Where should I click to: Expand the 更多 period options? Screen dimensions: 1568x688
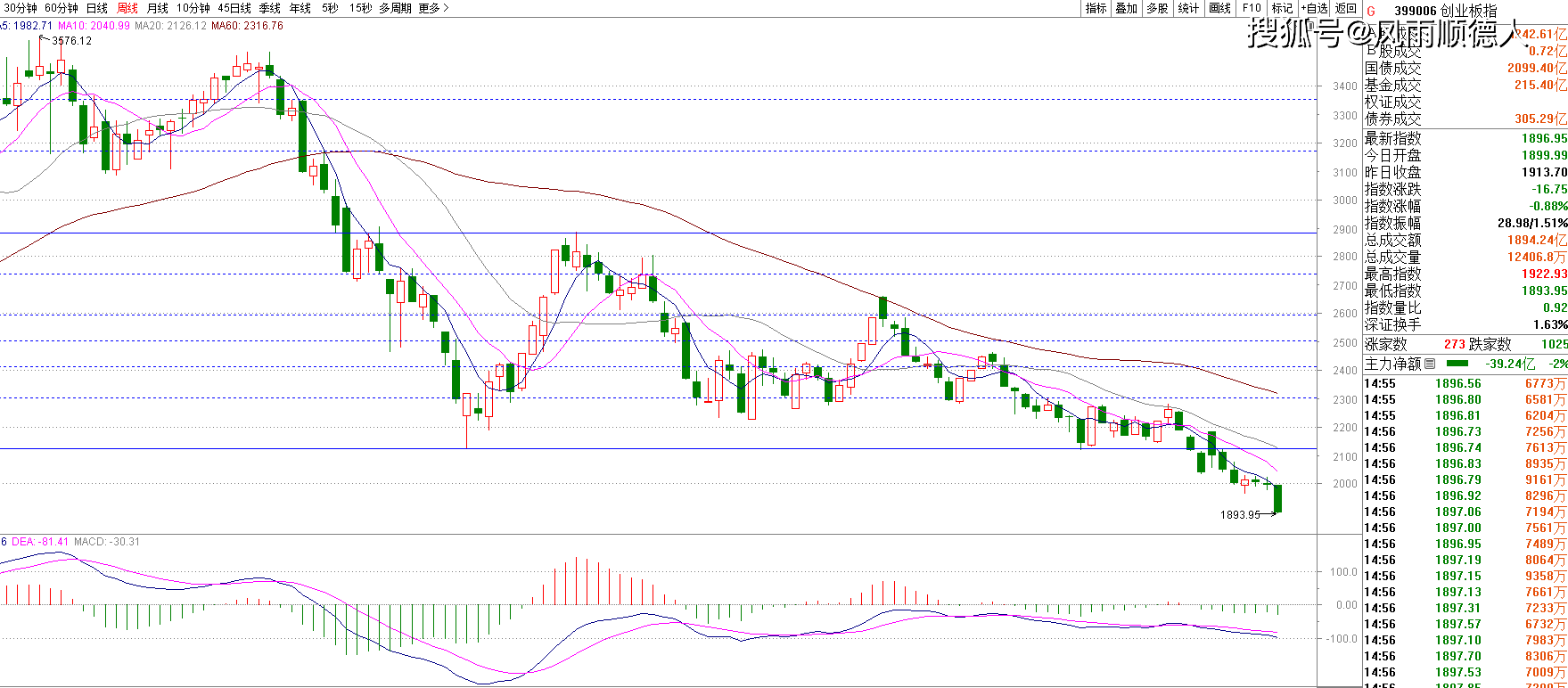click(433, 8)
